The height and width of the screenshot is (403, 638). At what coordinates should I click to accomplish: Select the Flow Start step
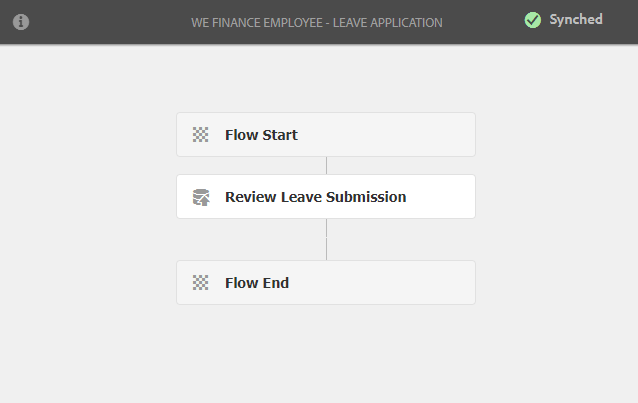pos(326,135)
